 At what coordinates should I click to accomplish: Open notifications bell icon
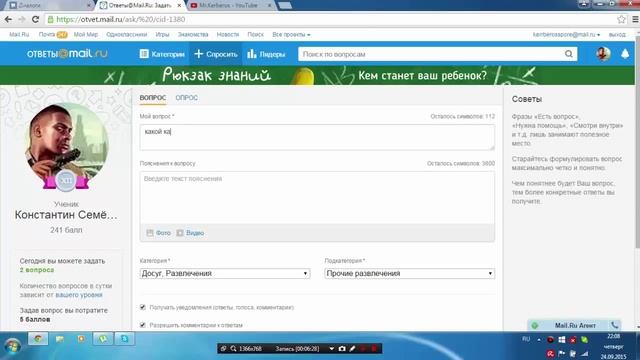(625, 53)
